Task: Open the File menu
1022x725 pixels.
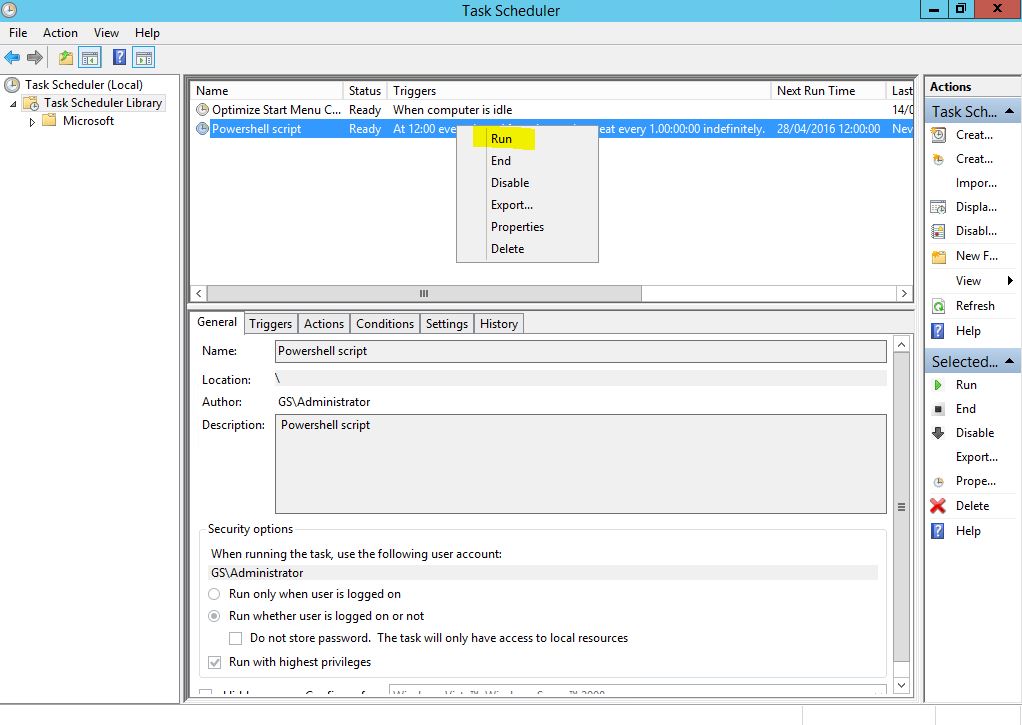Action: coord(18,33)
